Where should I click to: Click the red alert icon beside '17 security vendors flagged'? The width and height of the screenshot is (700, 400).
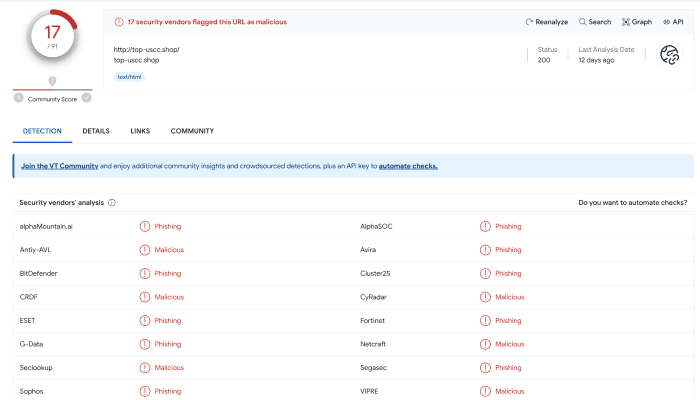pos(119,22)
